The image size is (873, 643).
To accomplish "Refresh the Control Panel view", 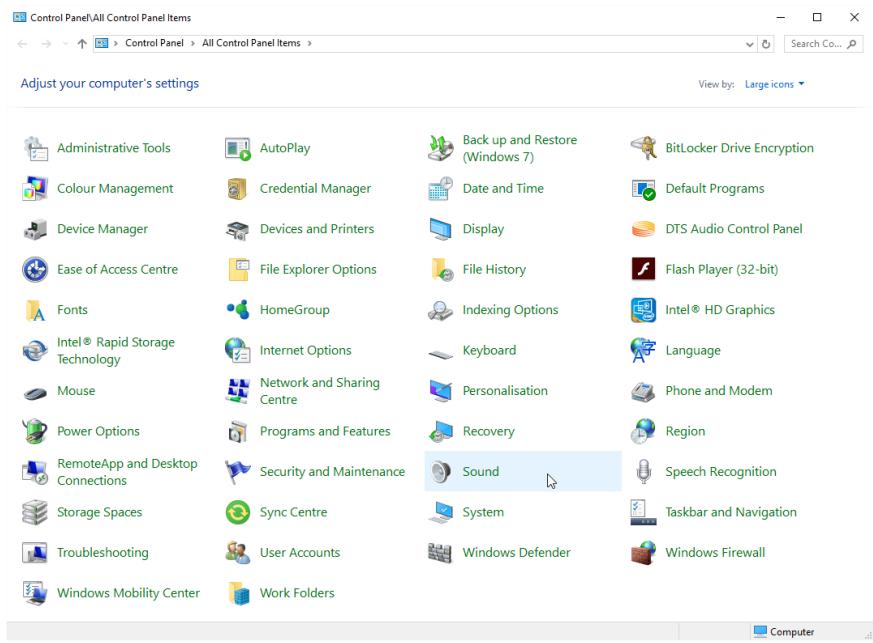I will click(x=766, y=44).
